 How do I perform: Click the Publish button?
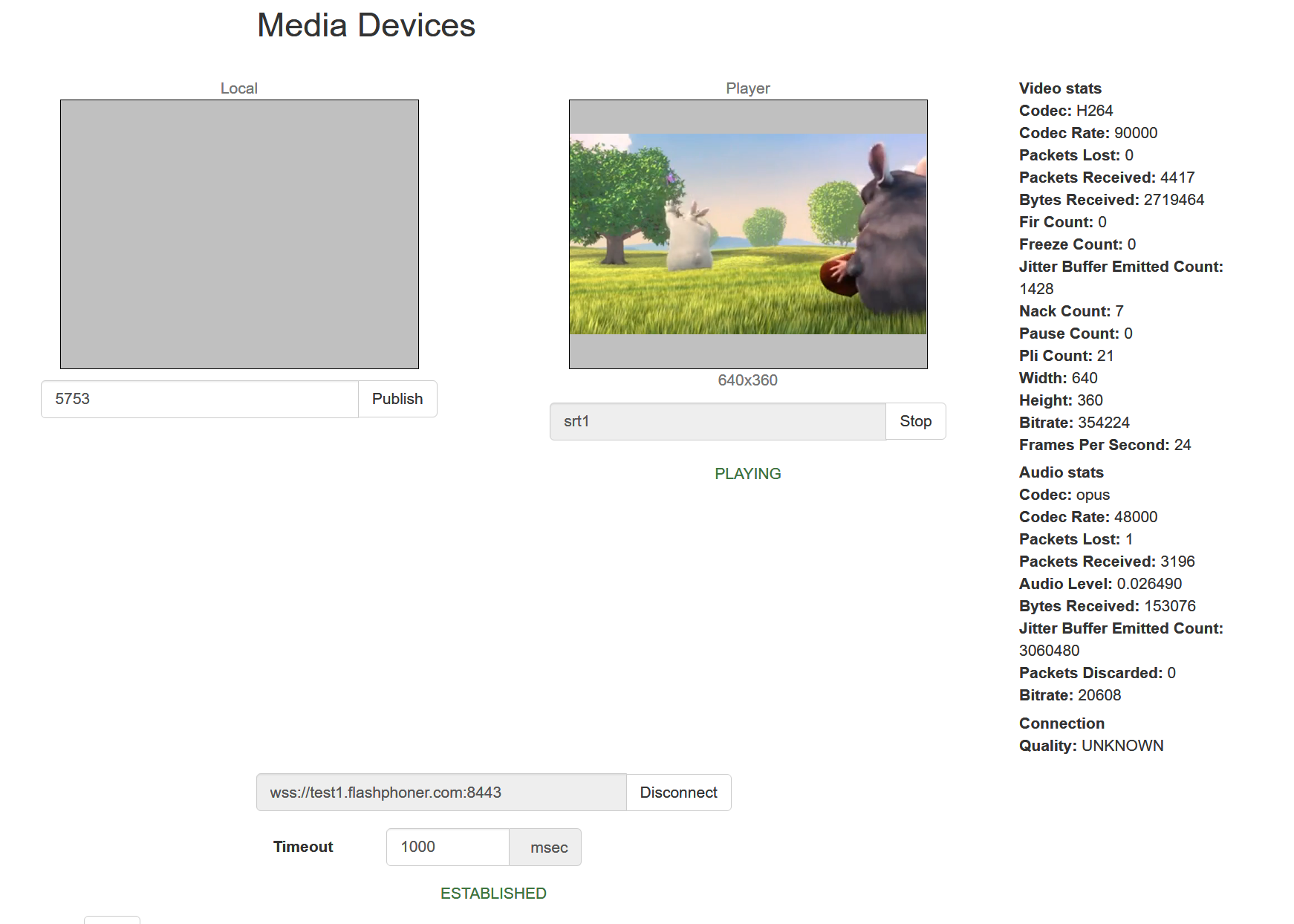click(397, 399)
